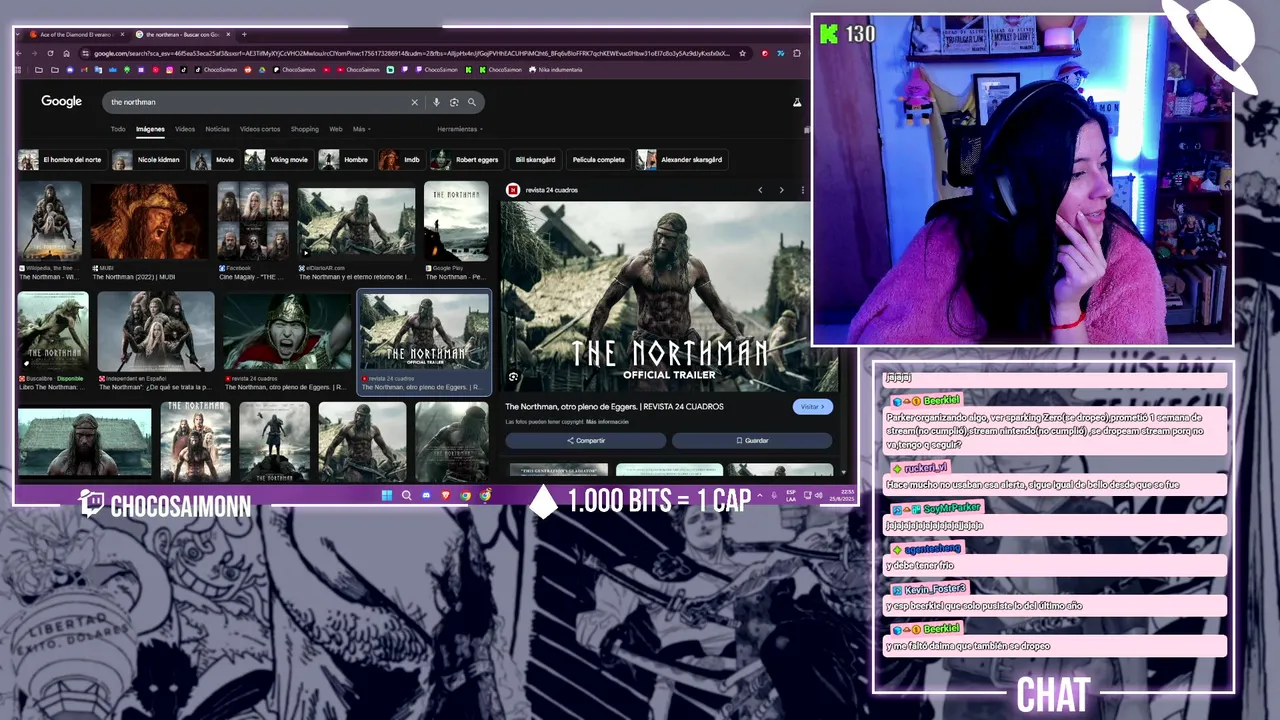Select the Película completa chip
This screenshot has width=1280, height=720.
(598, 160)
